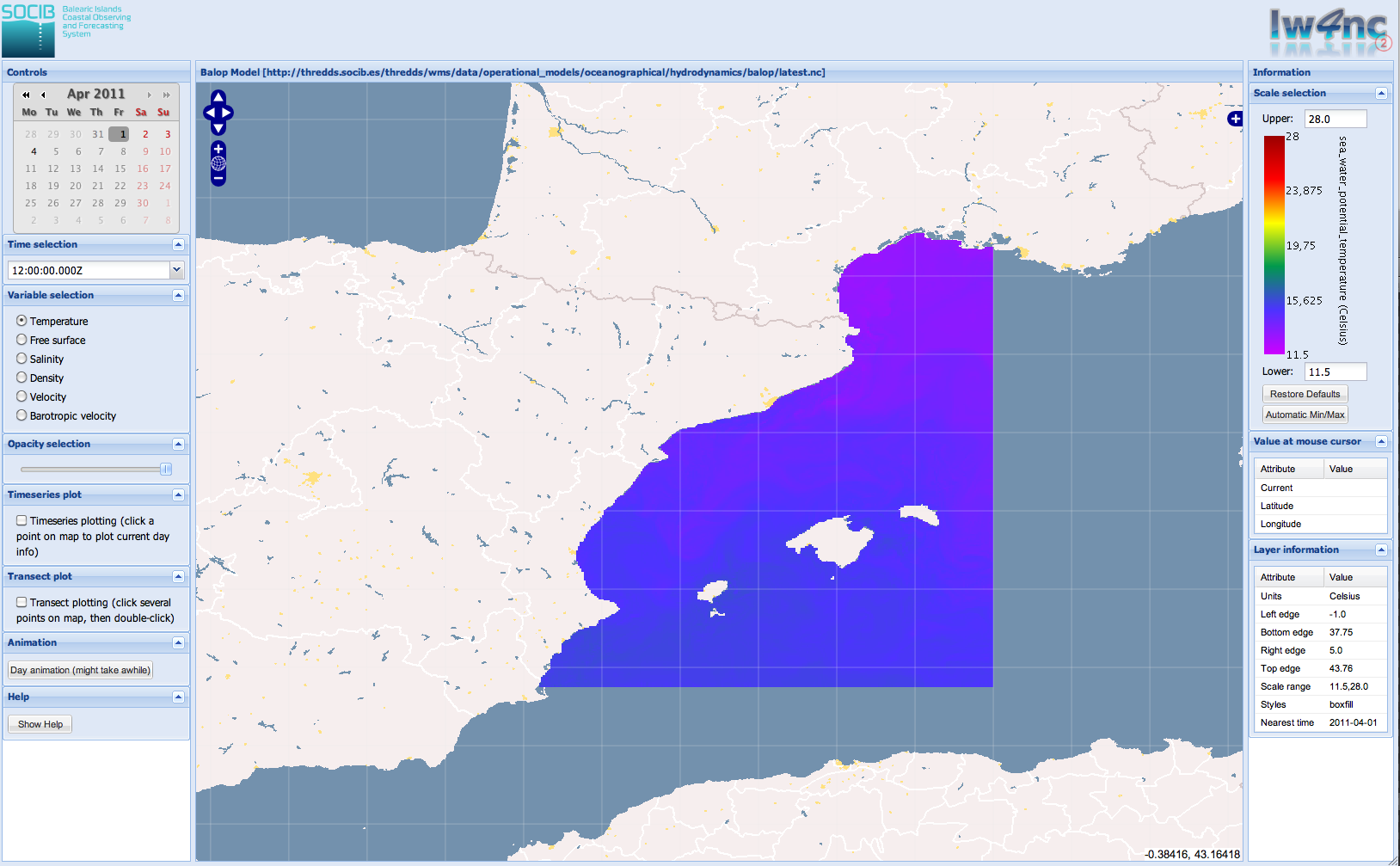Enable Transect plotting checkbox
The width and height of the screenshot is (1400, 866).
(21, 602)
